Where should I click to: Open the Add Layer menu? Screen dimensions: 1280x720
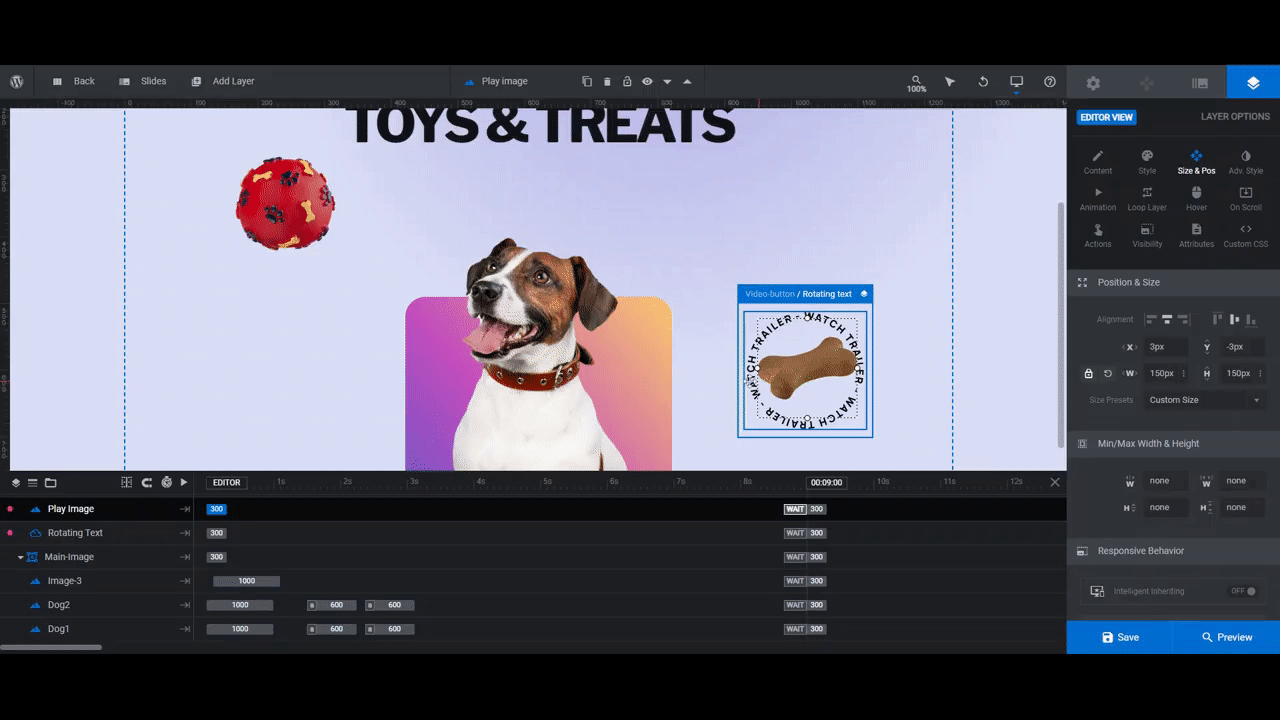pos(223,81)
